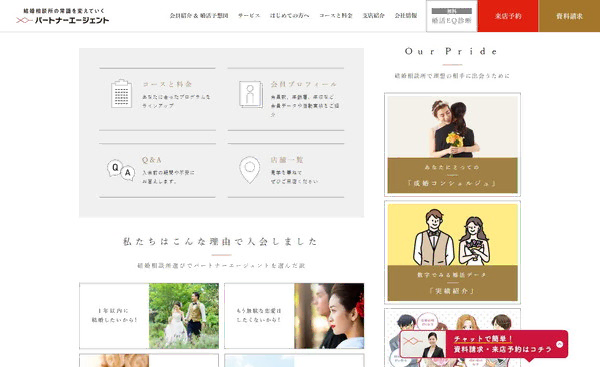Open the 支店紹介 menu item
Image resolution: width=600 pixels, height=367 pixels.
pos(373,16)
